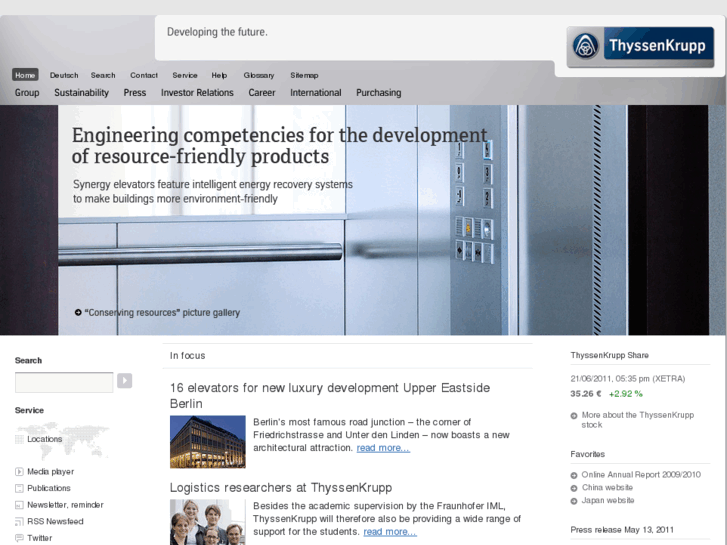Select the Home menu item
This screenshot has width=727, height=545.
25,75
